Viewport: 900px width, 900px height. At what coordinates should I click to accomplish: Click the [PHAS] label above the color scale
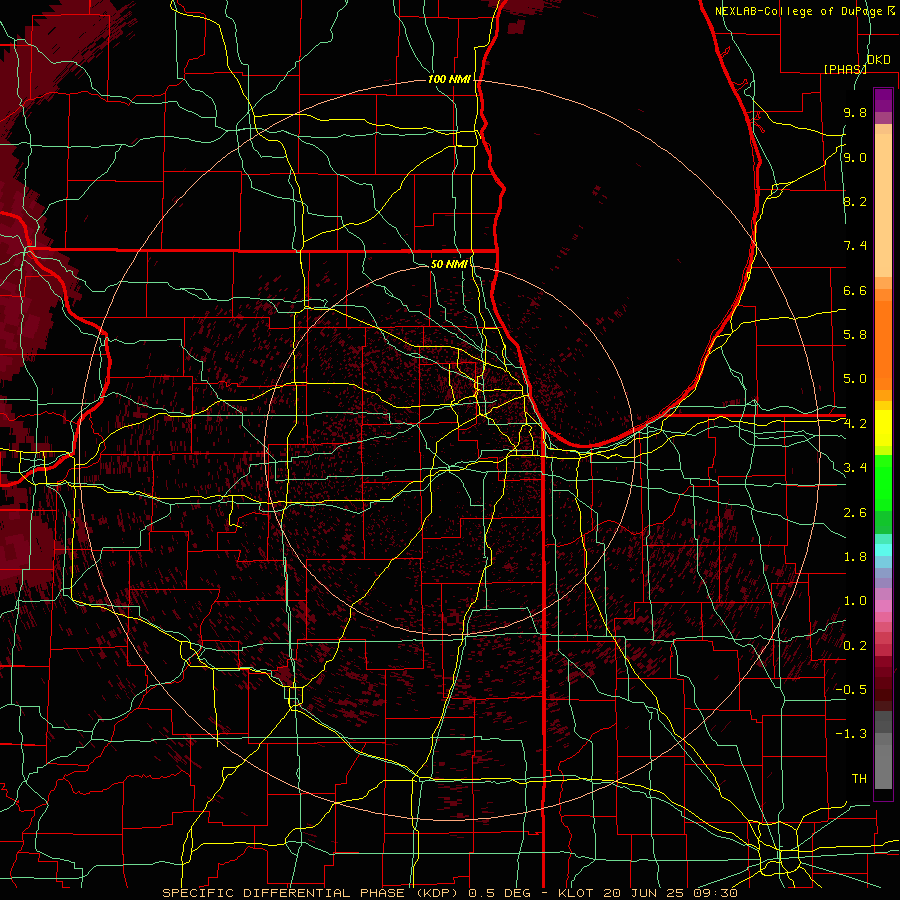click(845, 69)
